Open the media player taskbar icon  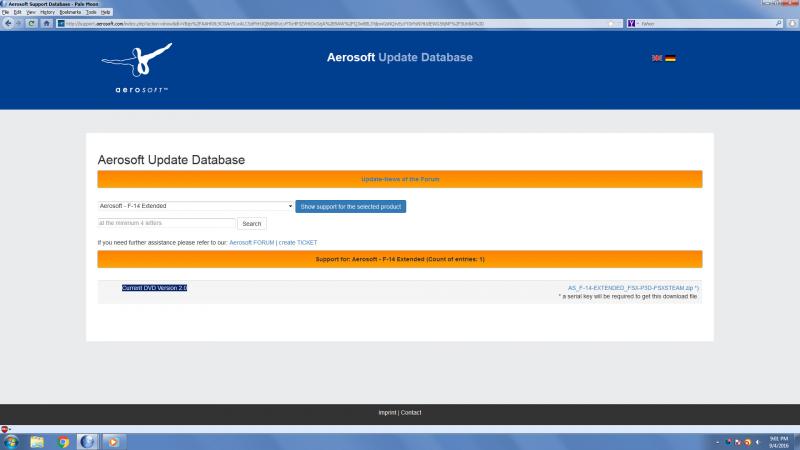click(113, 442)
